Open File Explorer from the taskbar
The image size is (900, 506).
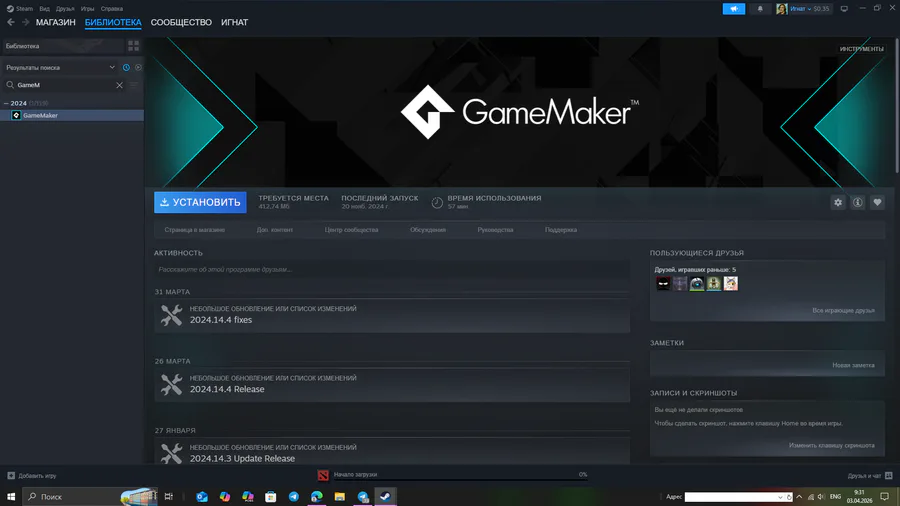pyautogui.click(x=340, y=497)
